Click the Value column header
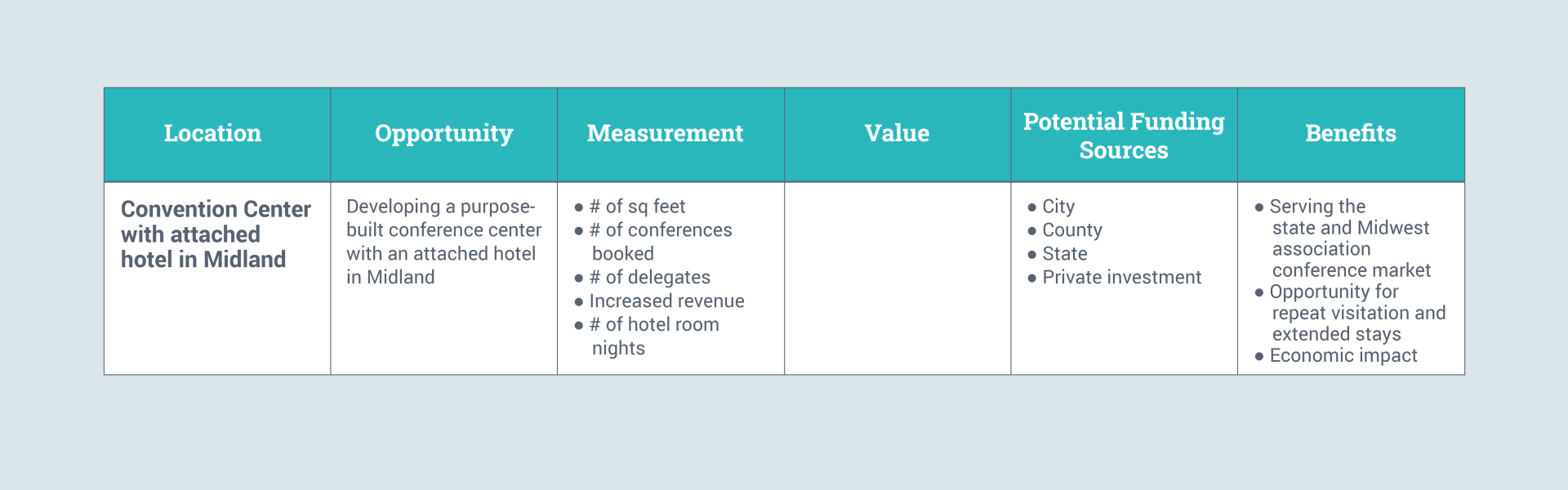 [897, 133]
